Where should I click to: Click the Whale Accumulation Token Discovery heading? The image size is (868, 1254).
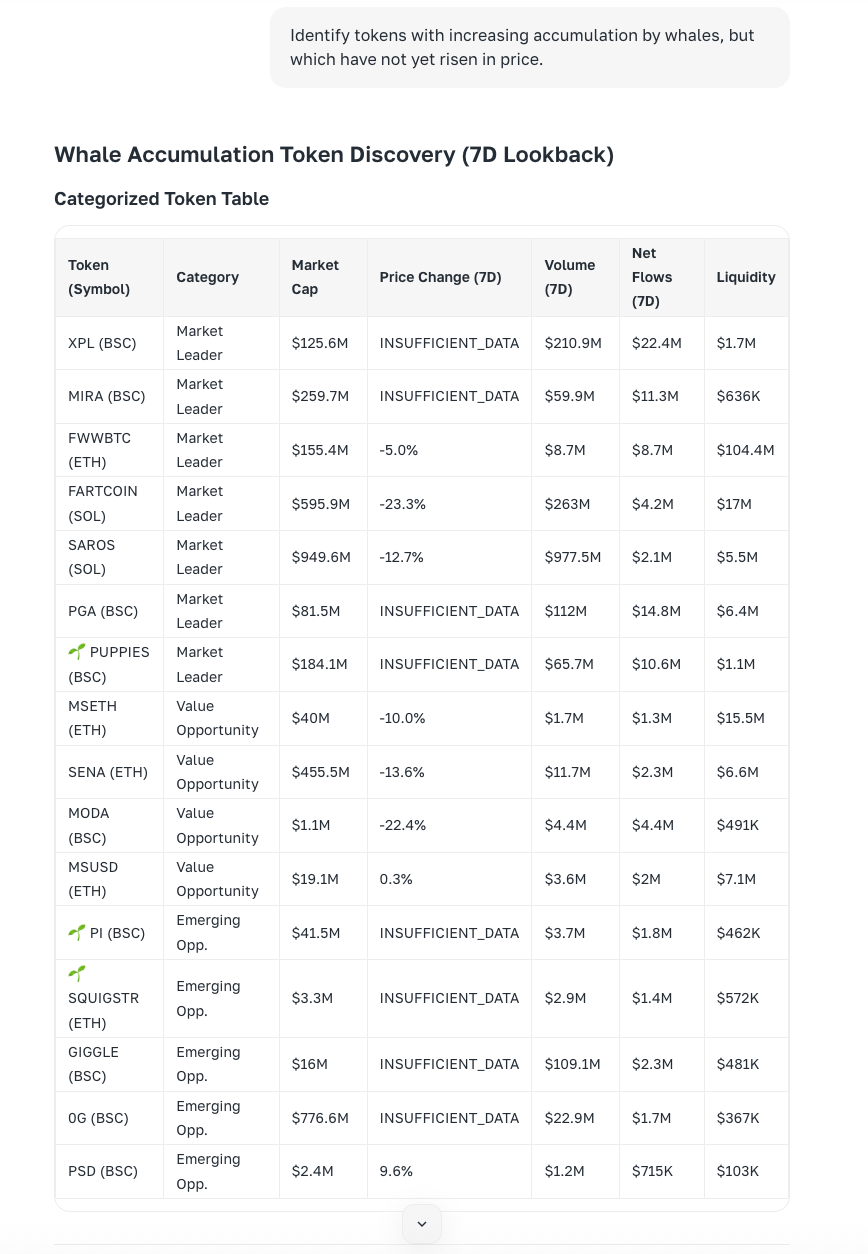click(x=333, y=155)
